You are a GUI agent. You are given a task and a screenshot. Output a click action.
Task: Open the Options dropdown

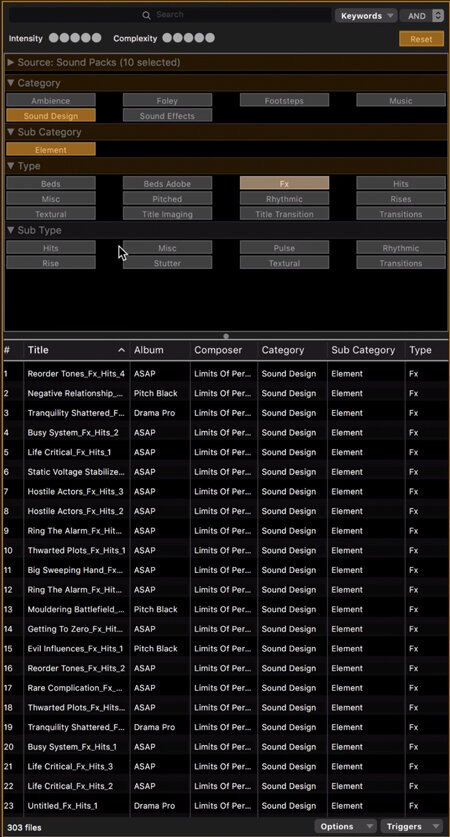(345, 826)
